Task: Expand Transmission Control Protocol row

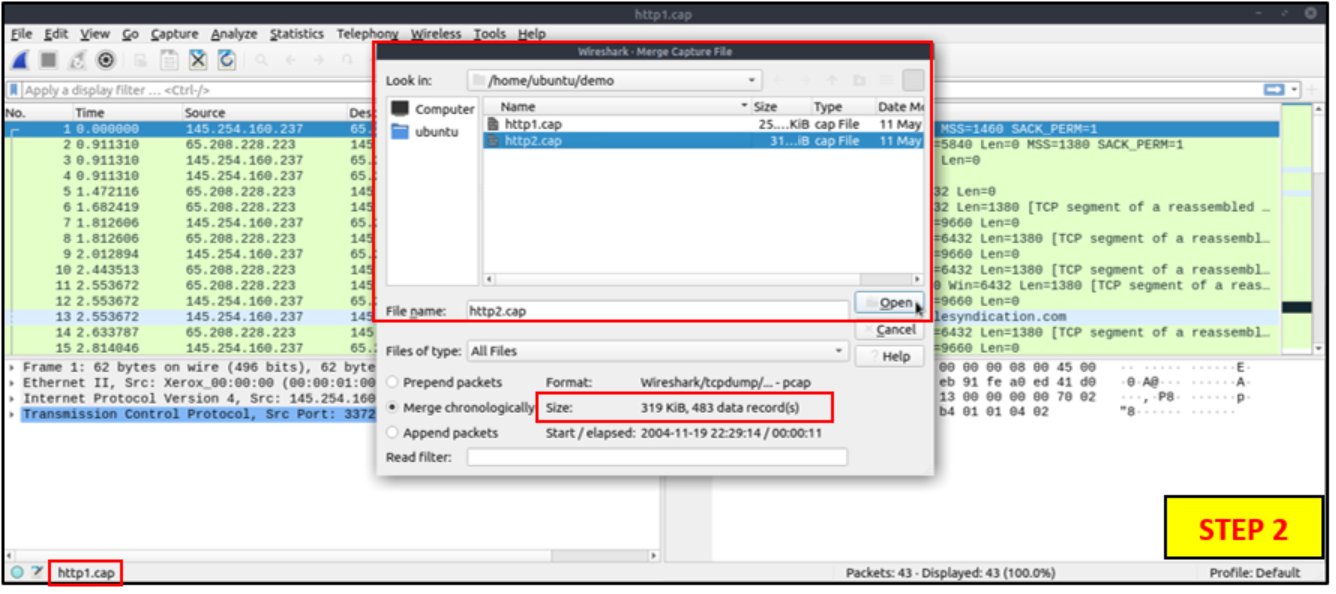Action: coord(12,414)
